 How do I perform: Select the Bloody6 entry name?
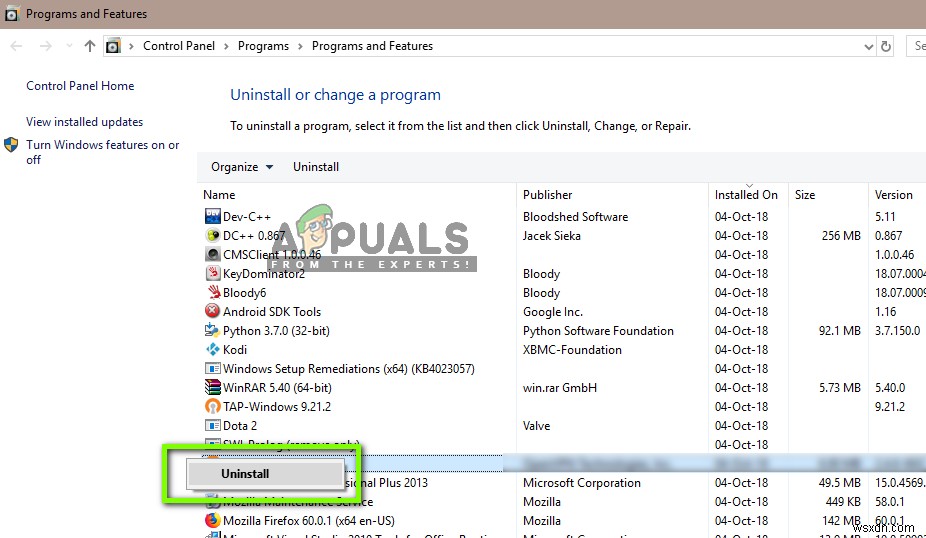click(244, 292)
